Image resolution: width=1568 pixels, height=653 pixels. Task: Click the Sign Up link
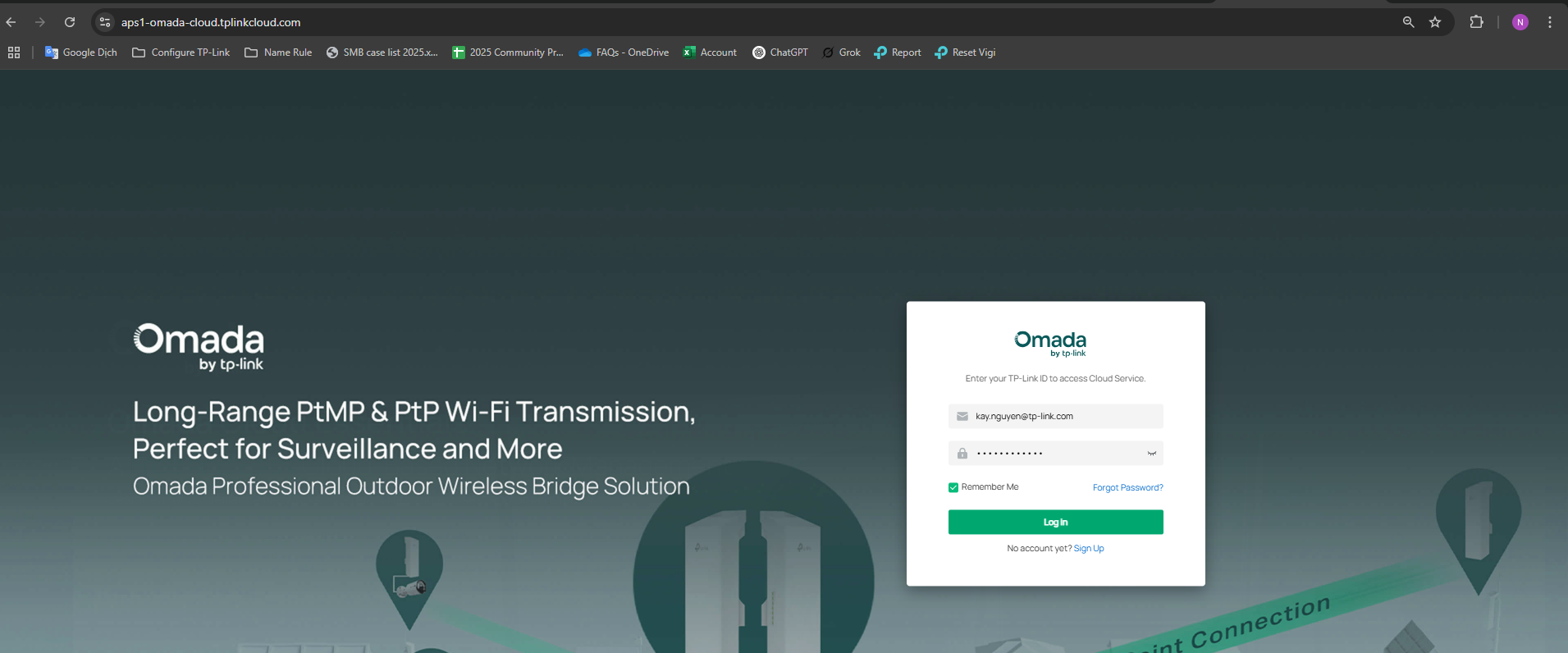(1089, 548)
